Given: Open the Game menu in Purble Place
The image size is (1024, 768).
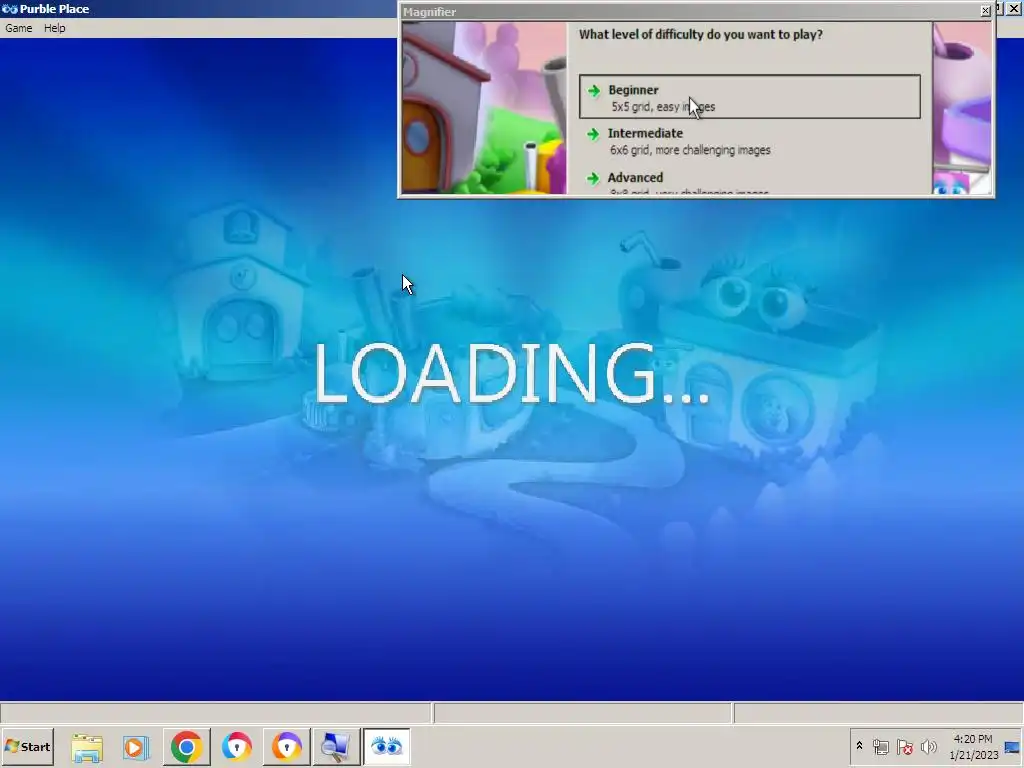Looking at the screenshot, I should click(18, 28).
